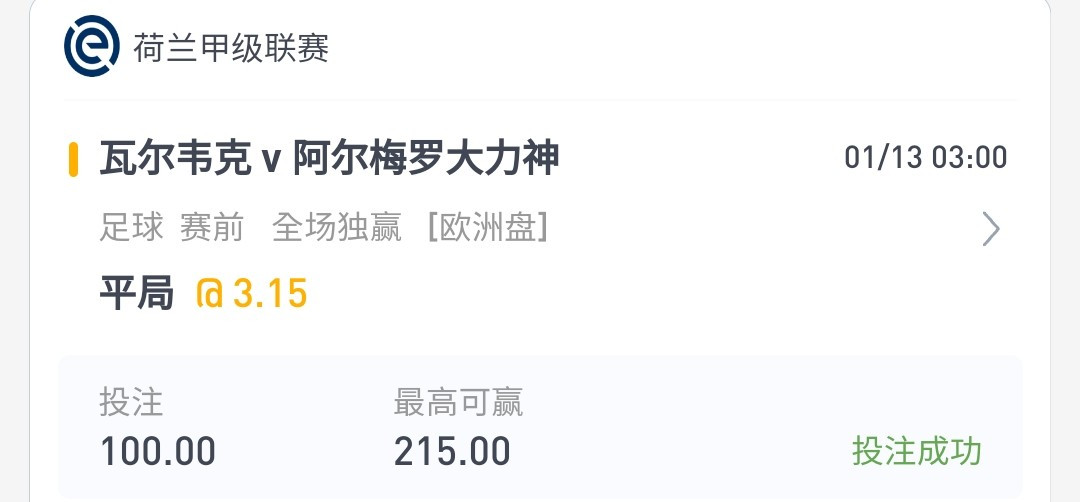Click the yellow marker bar beside match title
Image resolution: width=1080 pixels, height=502 pixels.
point(73,159)
